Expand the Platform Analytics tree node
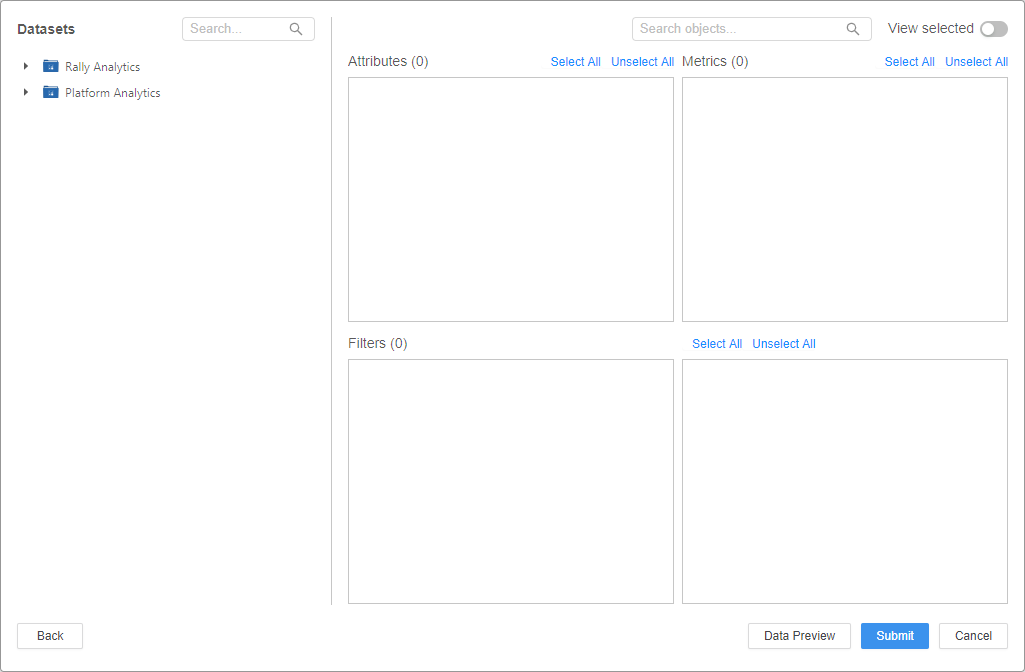1025x672 pixels. point(26,93)
